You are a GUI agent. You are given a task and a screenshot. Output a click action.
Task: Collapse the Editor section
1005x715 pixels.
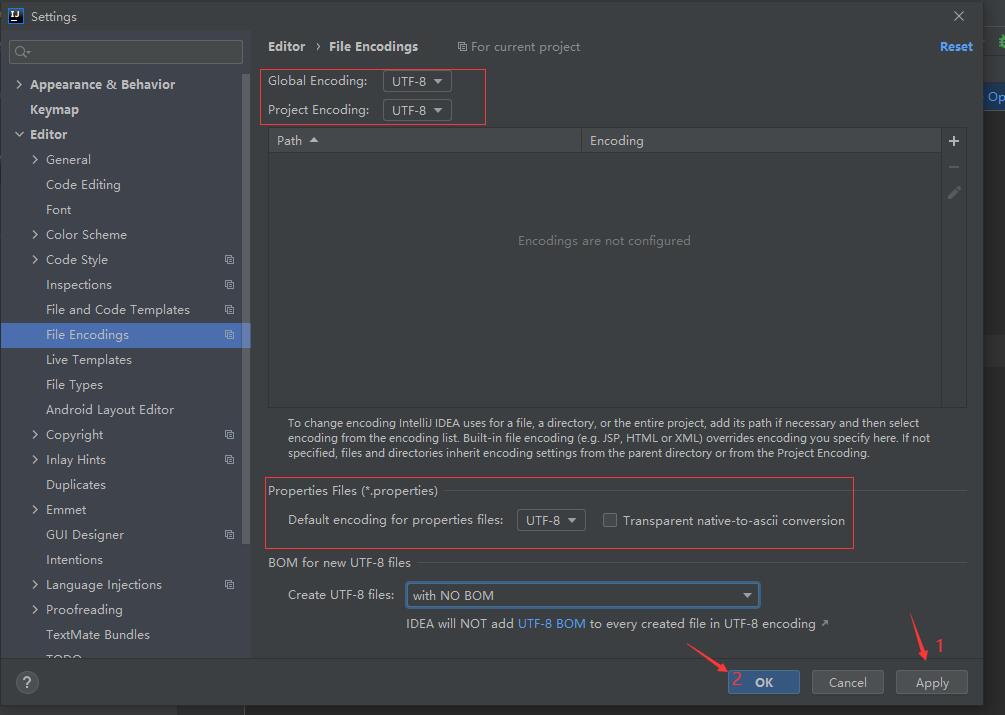[19, 134]
